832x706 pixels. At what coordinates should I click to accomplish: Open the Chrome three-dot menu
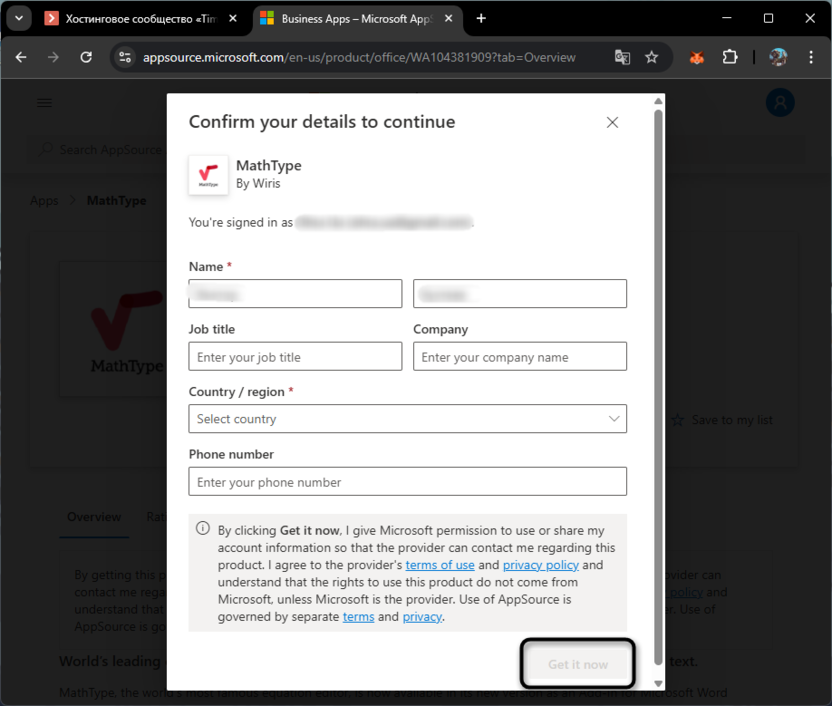[811, 57]
